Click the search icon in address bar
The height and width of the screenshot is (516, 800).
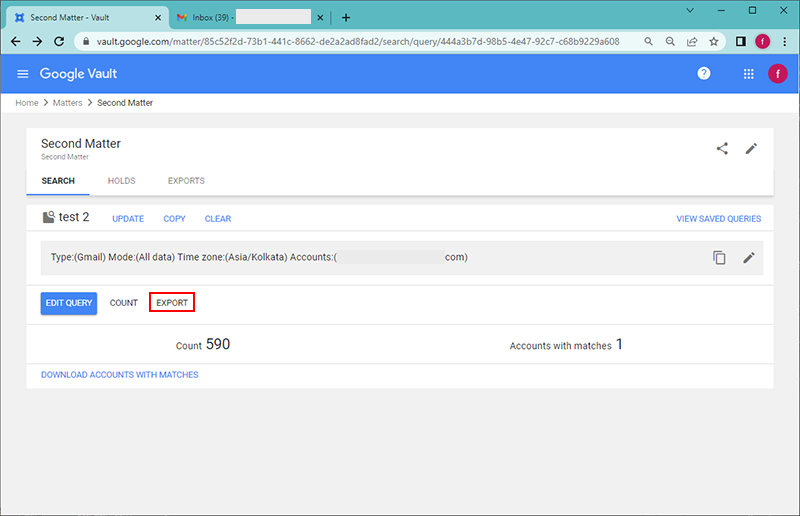point(648,41)
